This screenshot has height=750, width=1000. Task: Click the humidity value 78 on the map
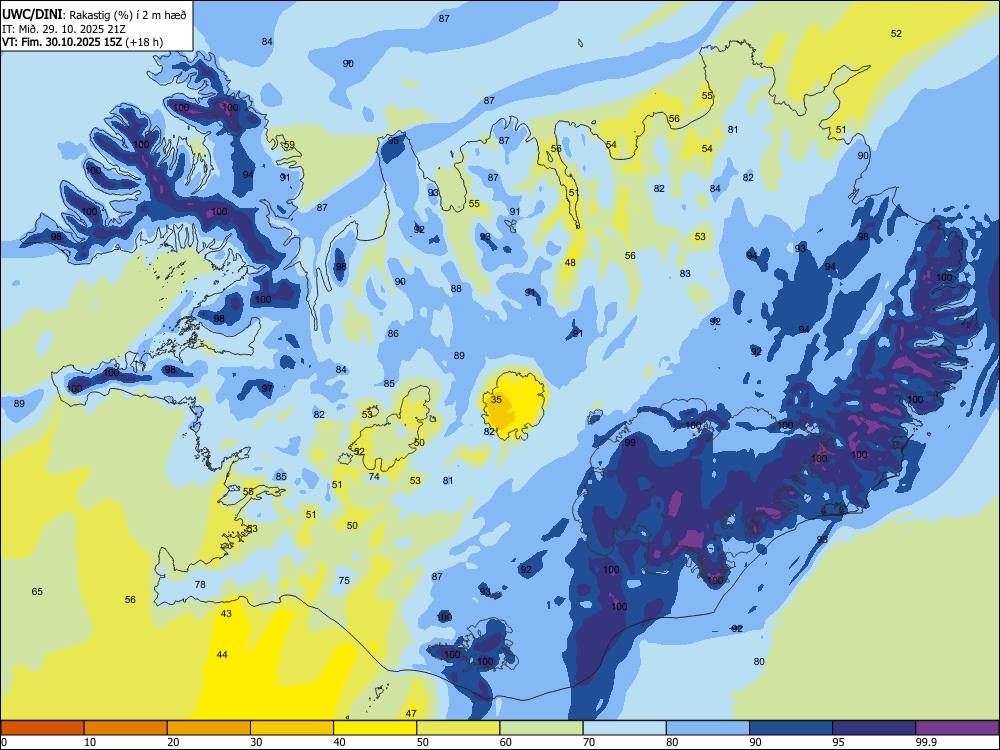tap(200, 584)
